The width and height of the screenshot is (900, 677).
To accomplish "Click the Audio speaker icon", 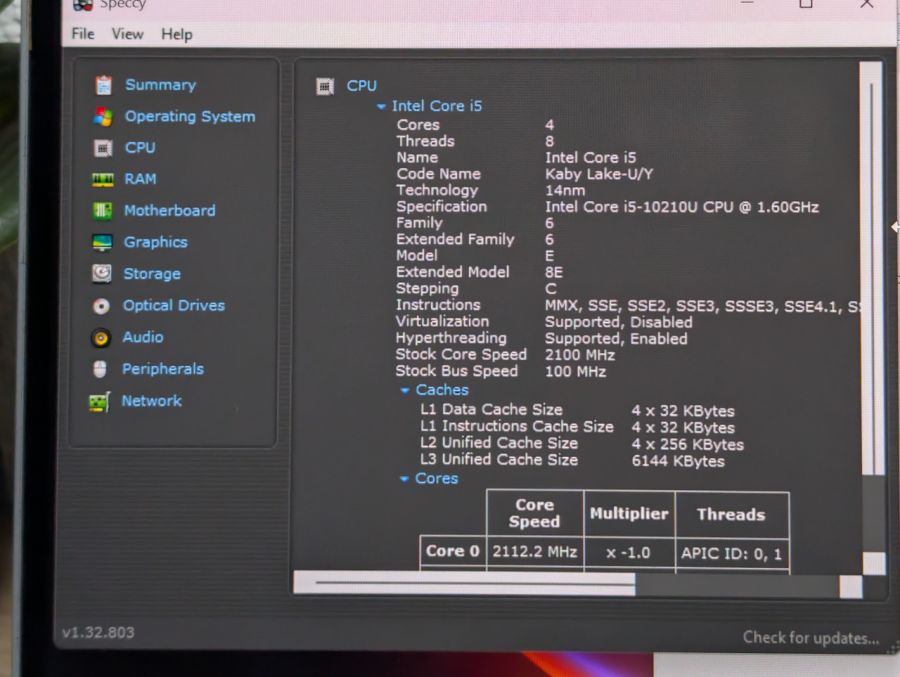I will tap(100, 338).
